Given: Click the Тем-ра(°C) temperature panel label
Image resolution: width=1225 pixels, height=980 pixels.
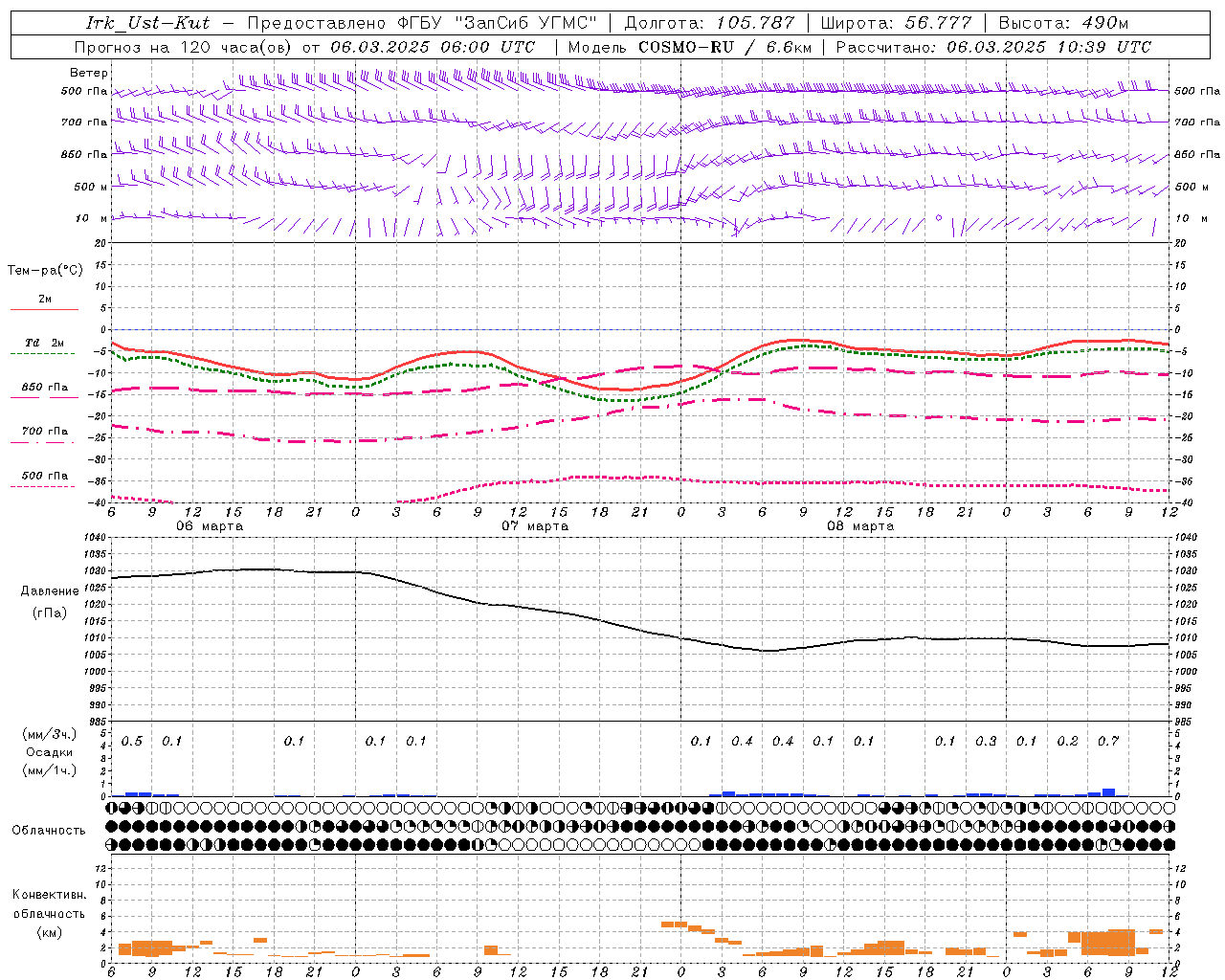Looking at the screenshot, I should point(45,271).
